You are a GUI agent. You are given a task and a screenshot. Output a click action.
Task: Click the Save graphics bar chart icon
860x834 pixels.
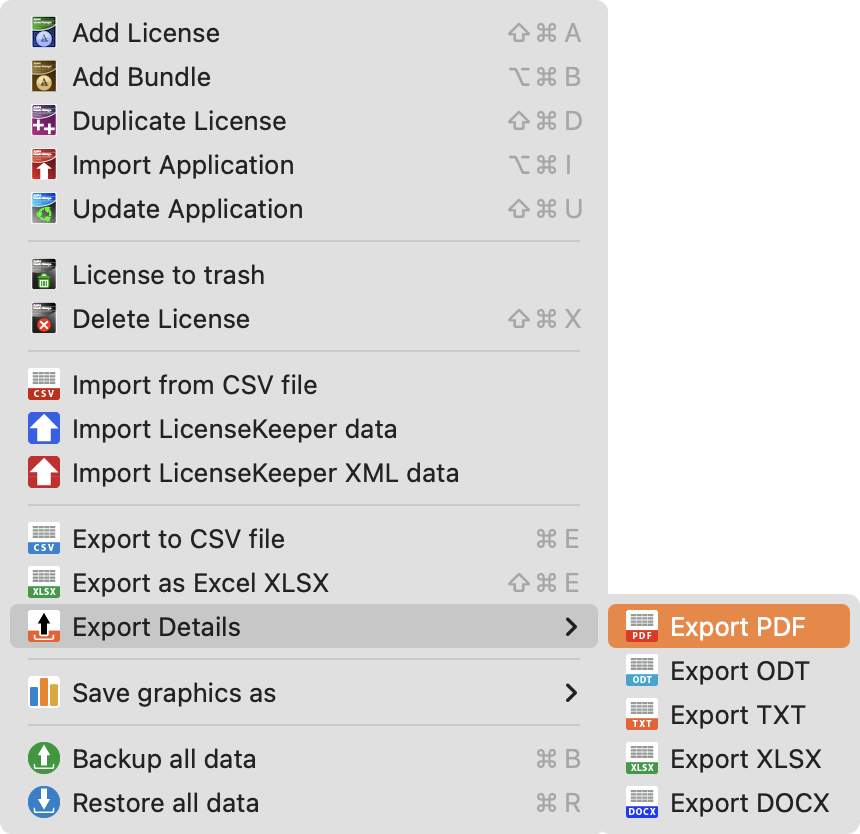[x=43, y=693]
